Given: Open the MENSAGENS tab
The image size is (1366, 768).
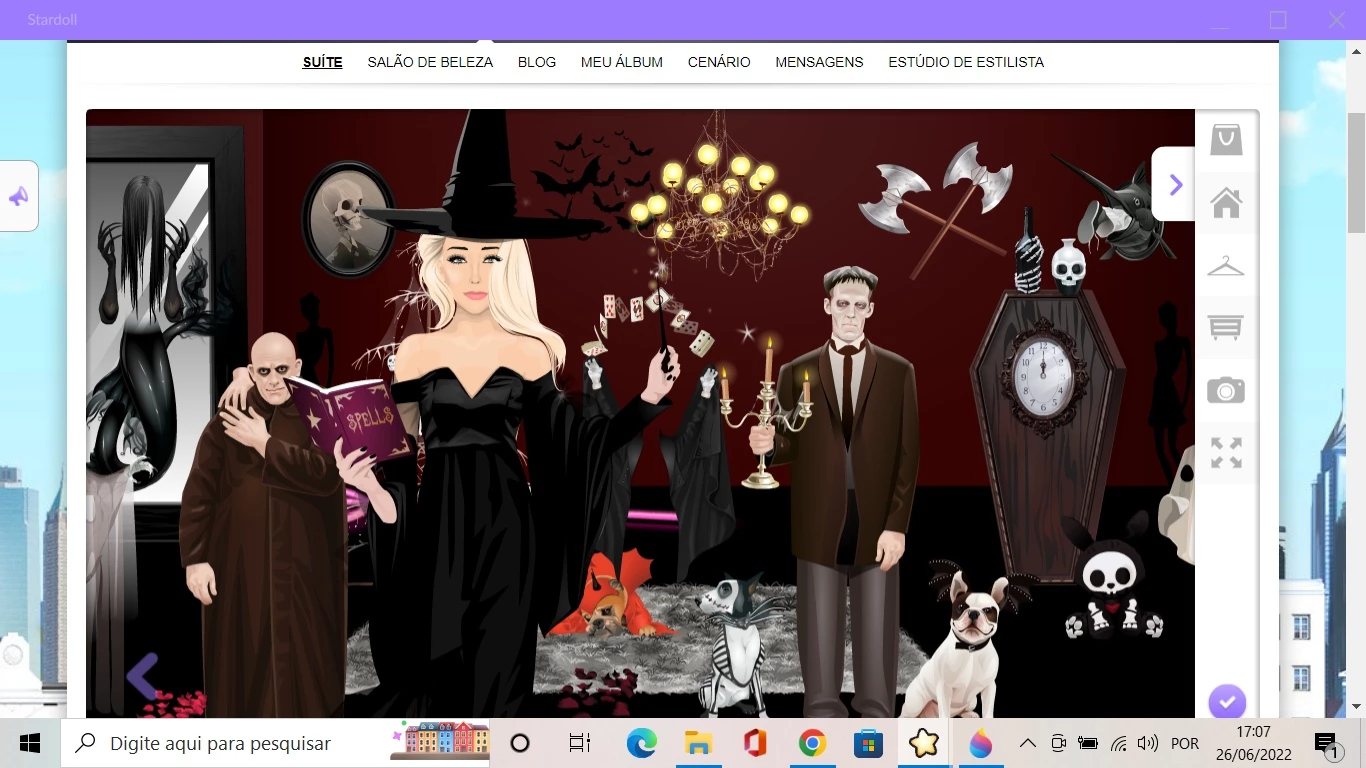Looking at the screenshot, I should click(819, 62).
